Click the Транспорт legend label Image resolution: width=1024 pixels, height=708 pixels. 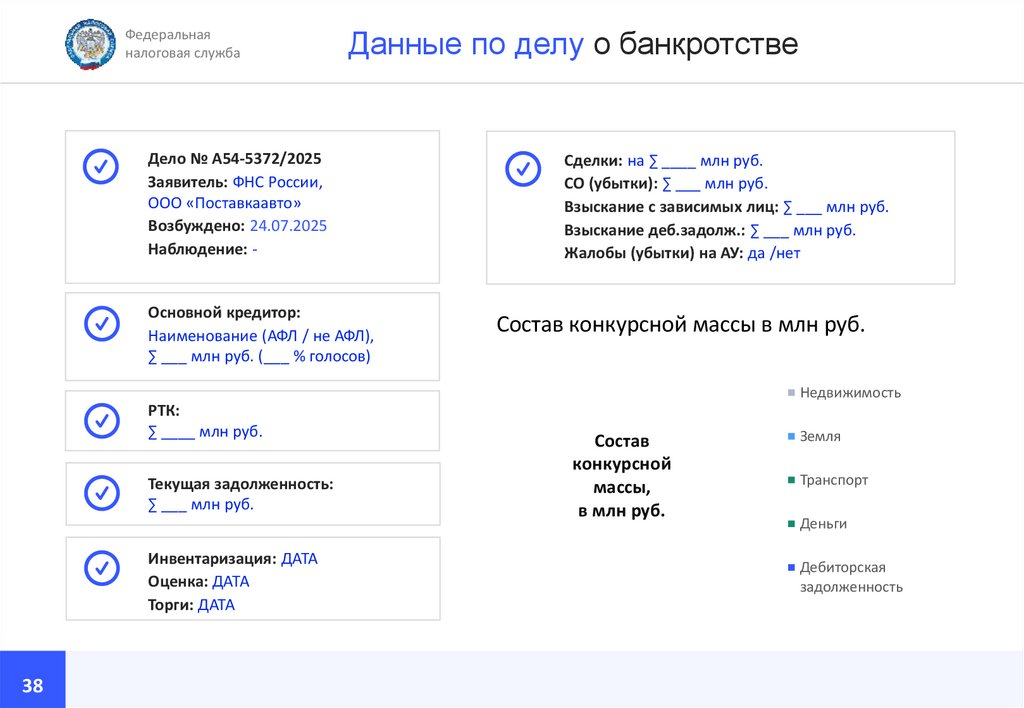tap(834, 480)
